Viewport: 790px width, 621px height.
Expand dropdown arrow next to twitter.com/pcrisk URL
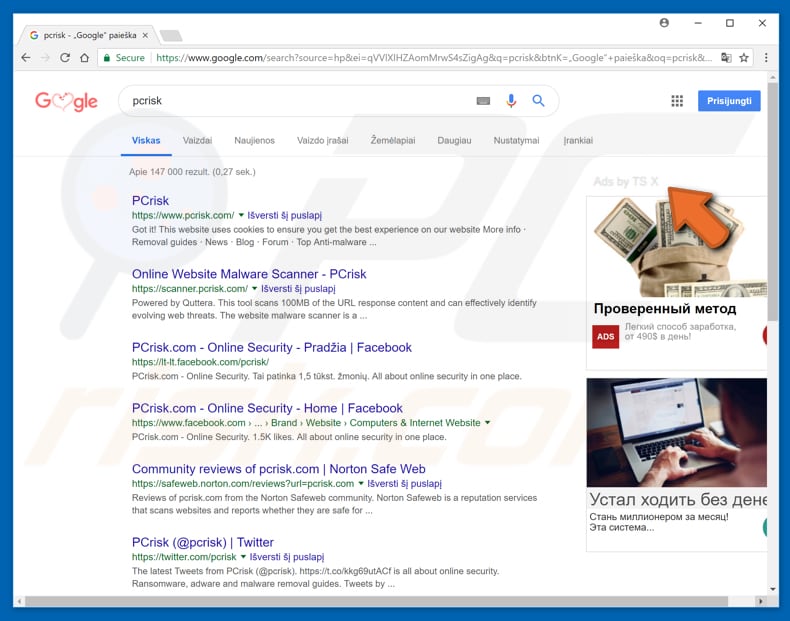(x=243, y=557)
